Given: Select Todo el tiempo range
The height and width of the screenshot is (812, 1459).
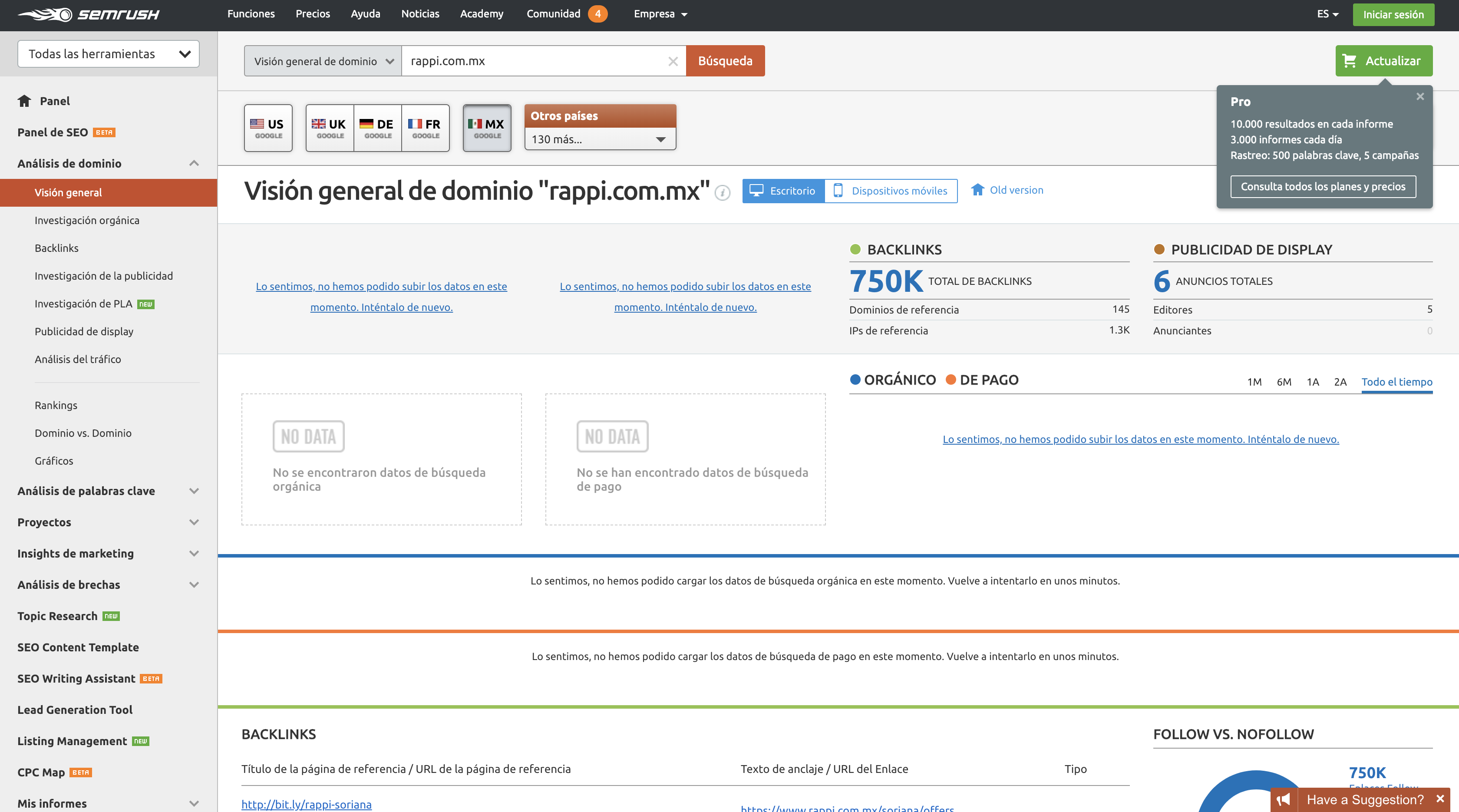Looking at the screenshot, I should pos(1397,382).
